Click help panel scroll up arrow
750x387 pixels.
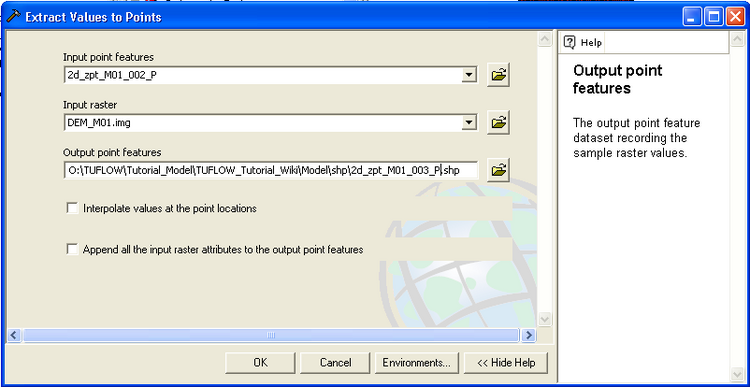737,39
